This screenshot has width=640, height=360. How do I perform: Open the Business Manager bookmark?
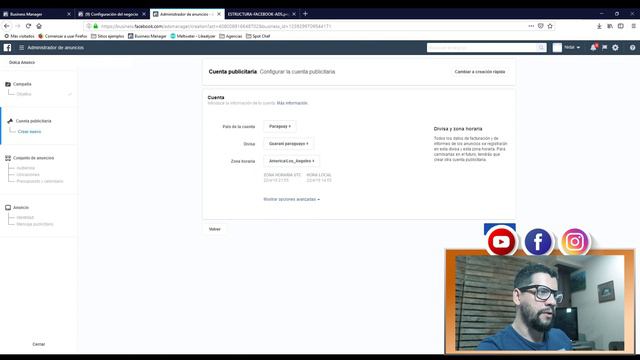[147, 36]
